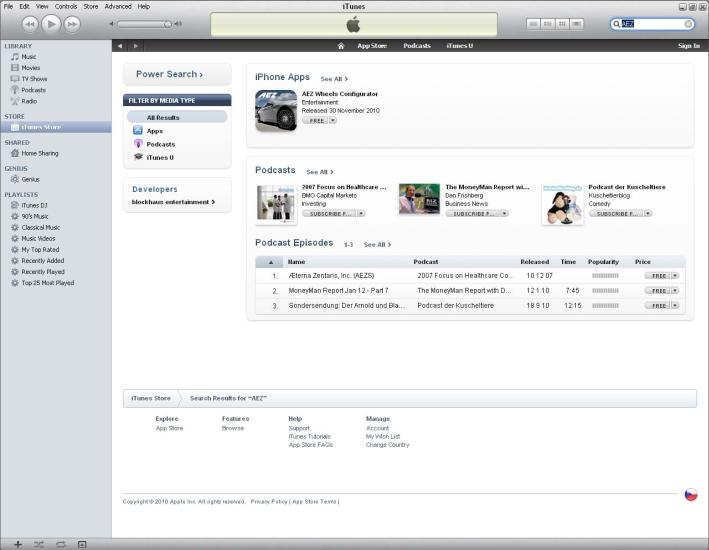Click the Previous track rewind button
The image size is (709, 550).
[30, 24]
